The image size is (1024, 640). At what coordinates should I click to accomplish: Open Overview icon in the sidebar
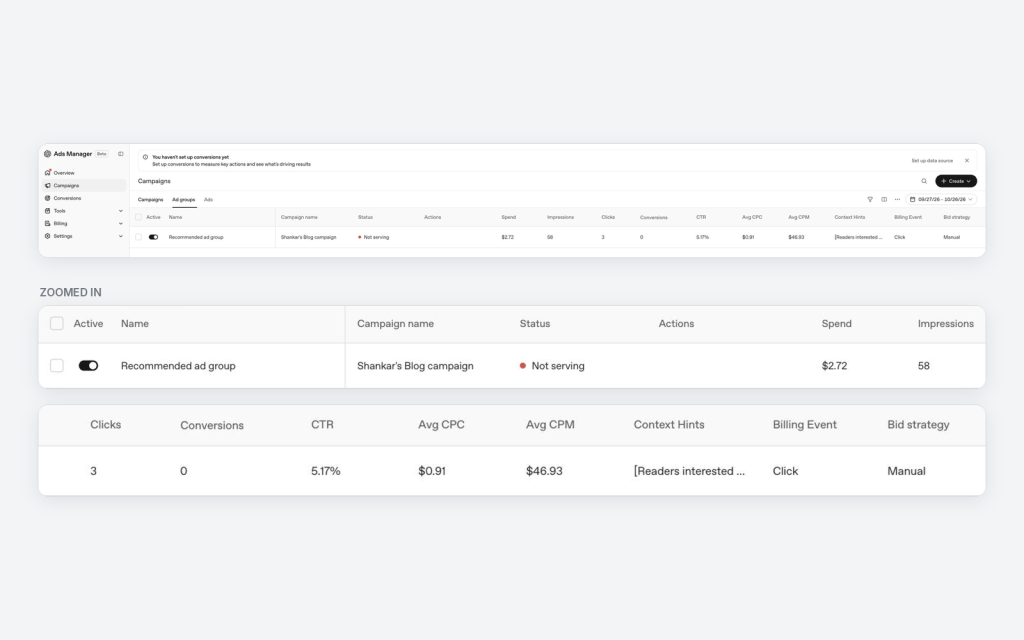pyautogui.click(x=48, y=172)
